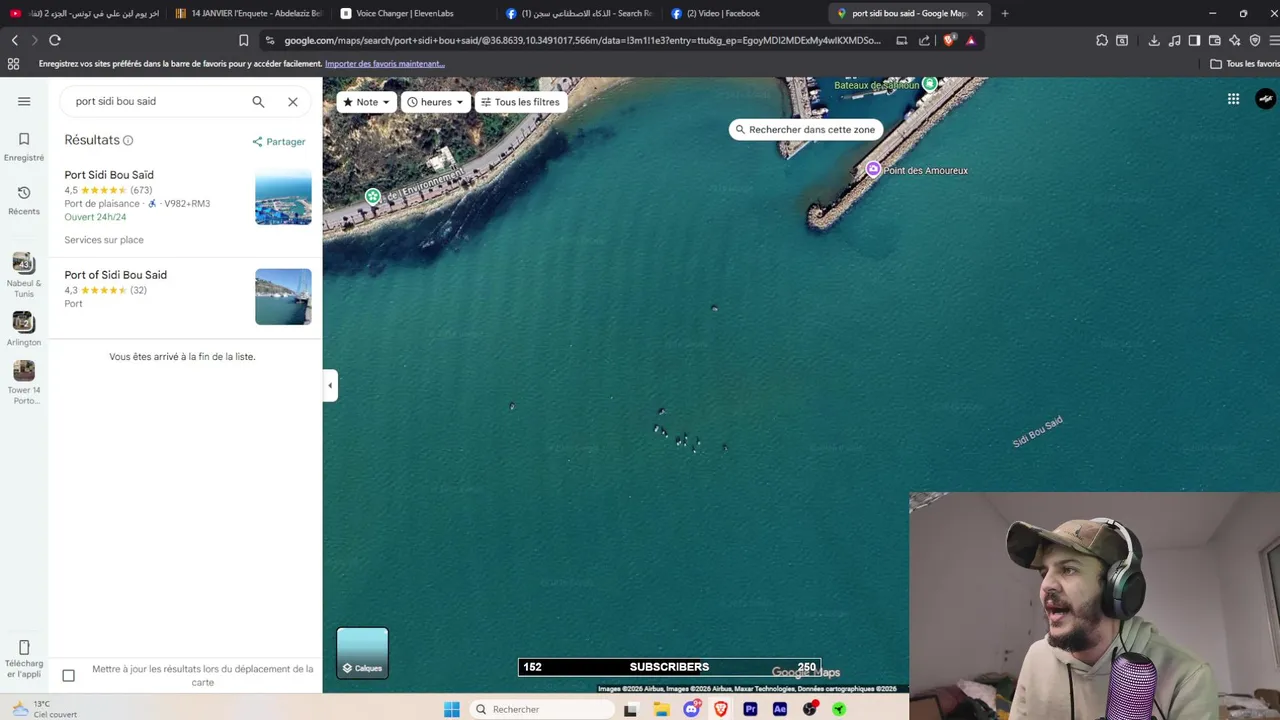Open Adobe Premiere Pro from taskbar
This screenshot has height=720, width=1280.
[750, 709]
